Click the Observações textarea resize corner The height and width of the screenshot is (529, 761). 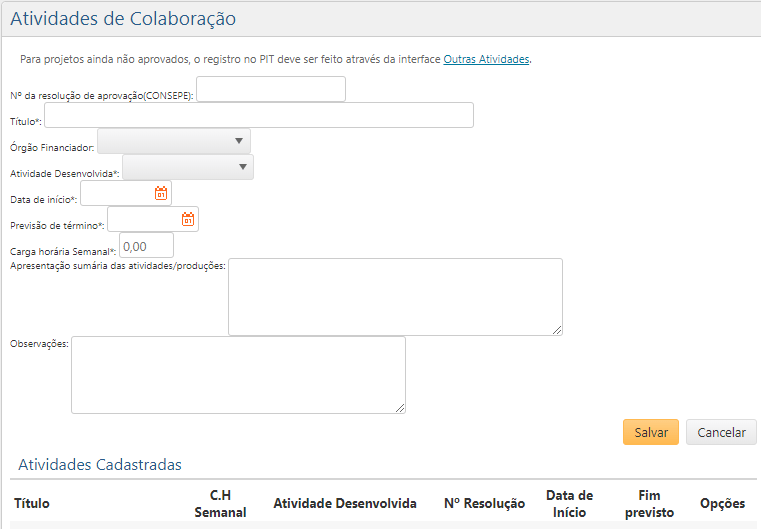tap(400, 408)
